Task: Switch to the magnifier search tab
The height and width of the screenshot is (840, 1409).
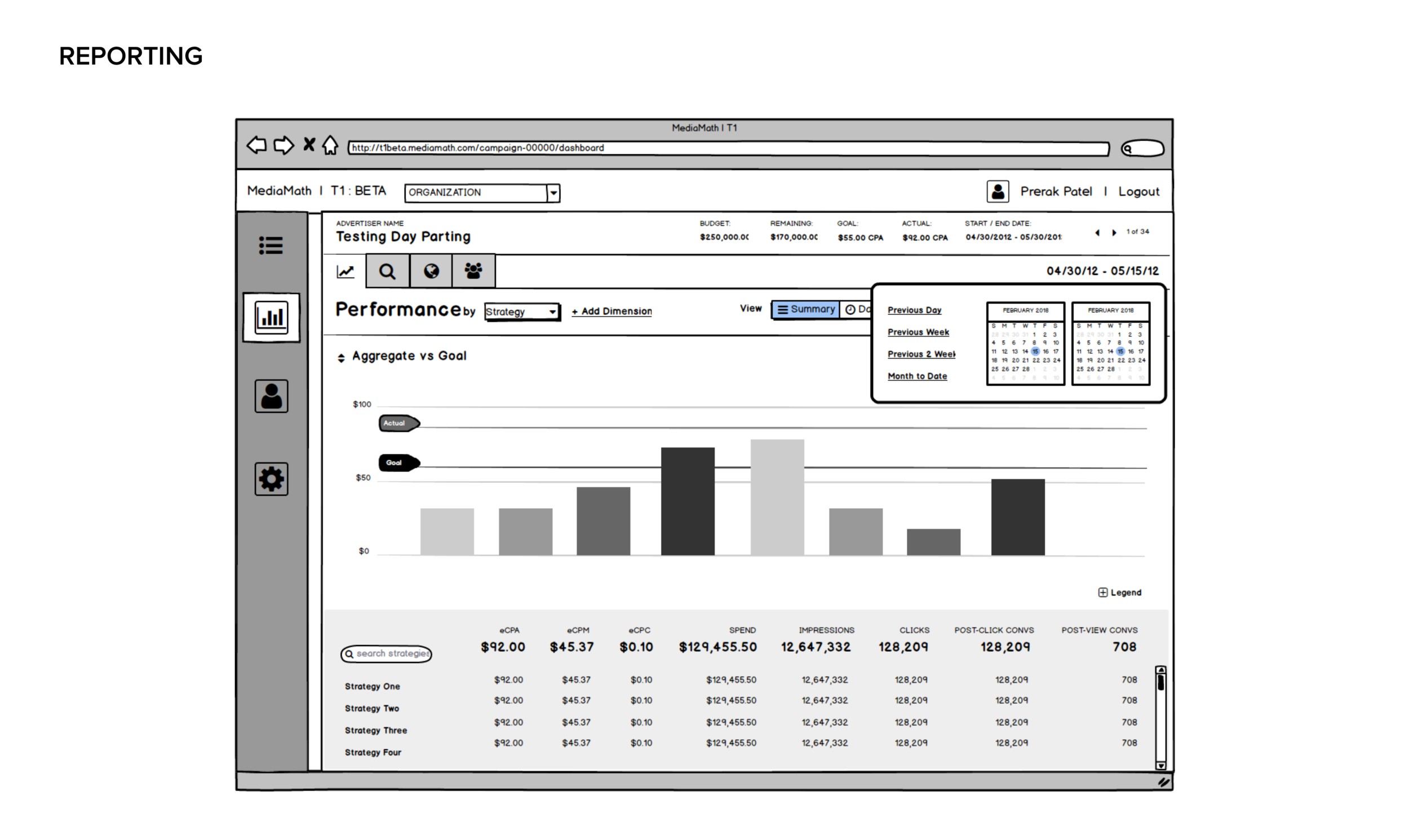Action: (387, 272)
